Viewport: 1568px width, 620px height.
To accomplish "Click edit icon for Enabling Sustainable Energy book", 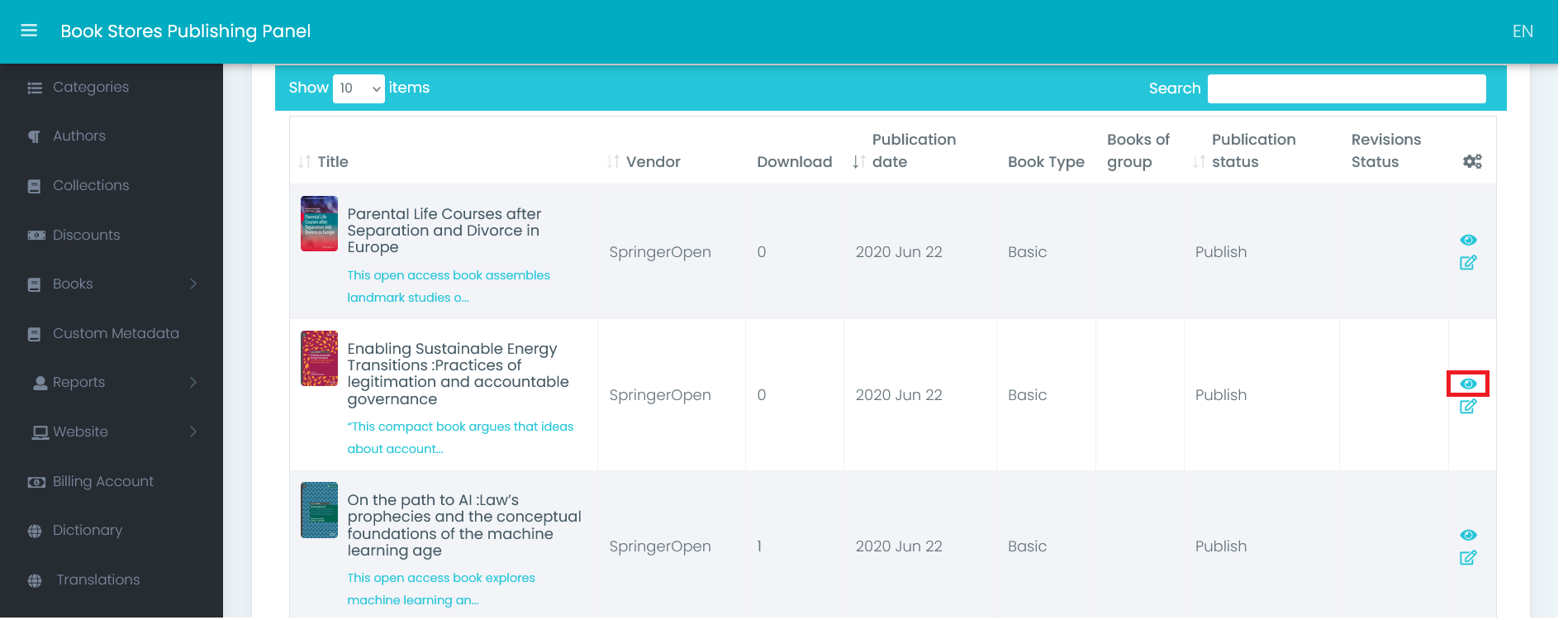I will click(x=1467, y=407).
